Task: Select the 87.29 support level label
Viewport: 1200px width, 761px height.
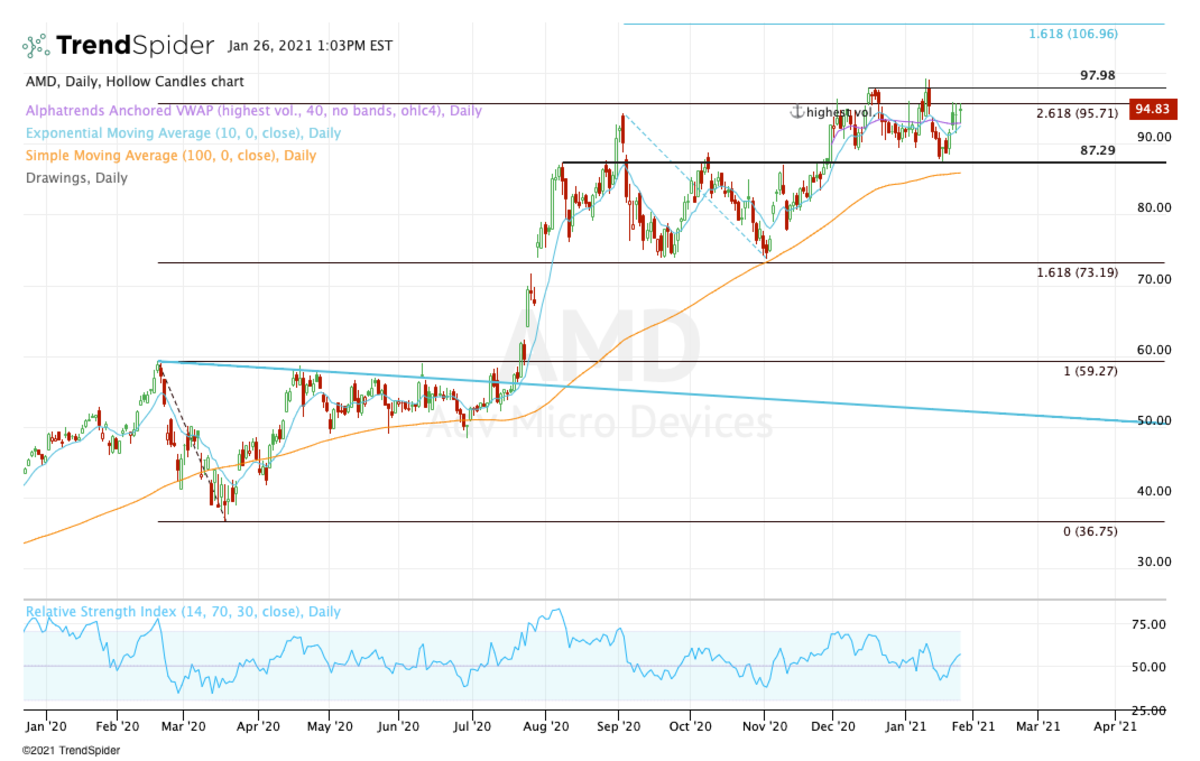Action: [x=1097, y=150]
